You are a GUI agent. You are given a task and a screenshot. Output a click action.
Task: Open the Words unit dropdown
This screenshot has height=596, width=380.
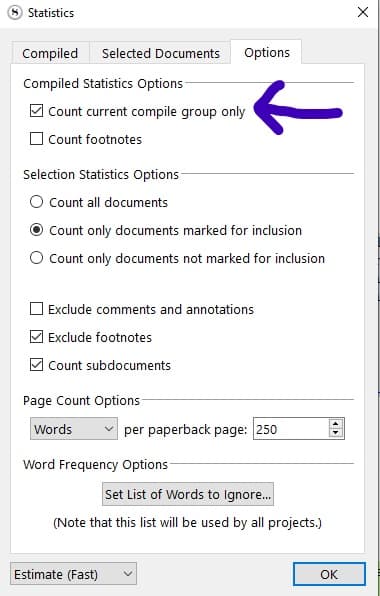pos(74,429)
